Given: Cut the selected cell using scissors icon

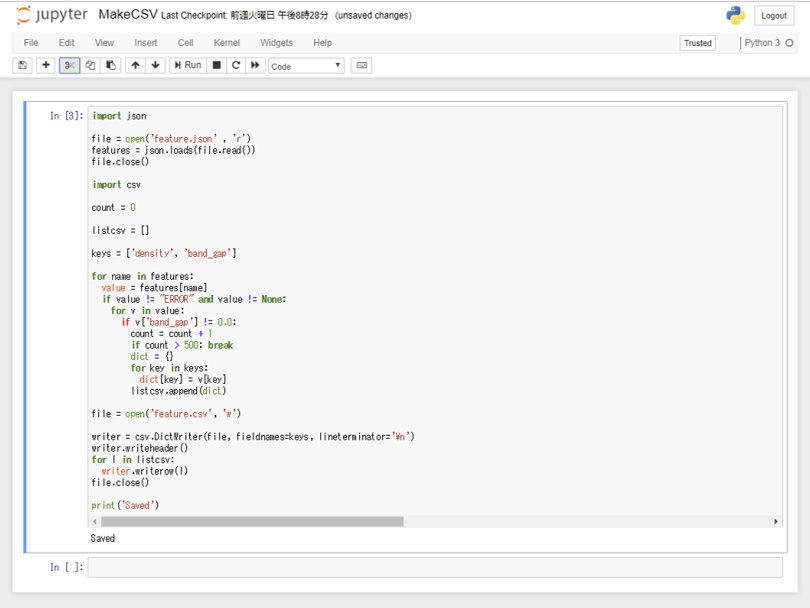Looking at the screenshot, I should (69, 65).
